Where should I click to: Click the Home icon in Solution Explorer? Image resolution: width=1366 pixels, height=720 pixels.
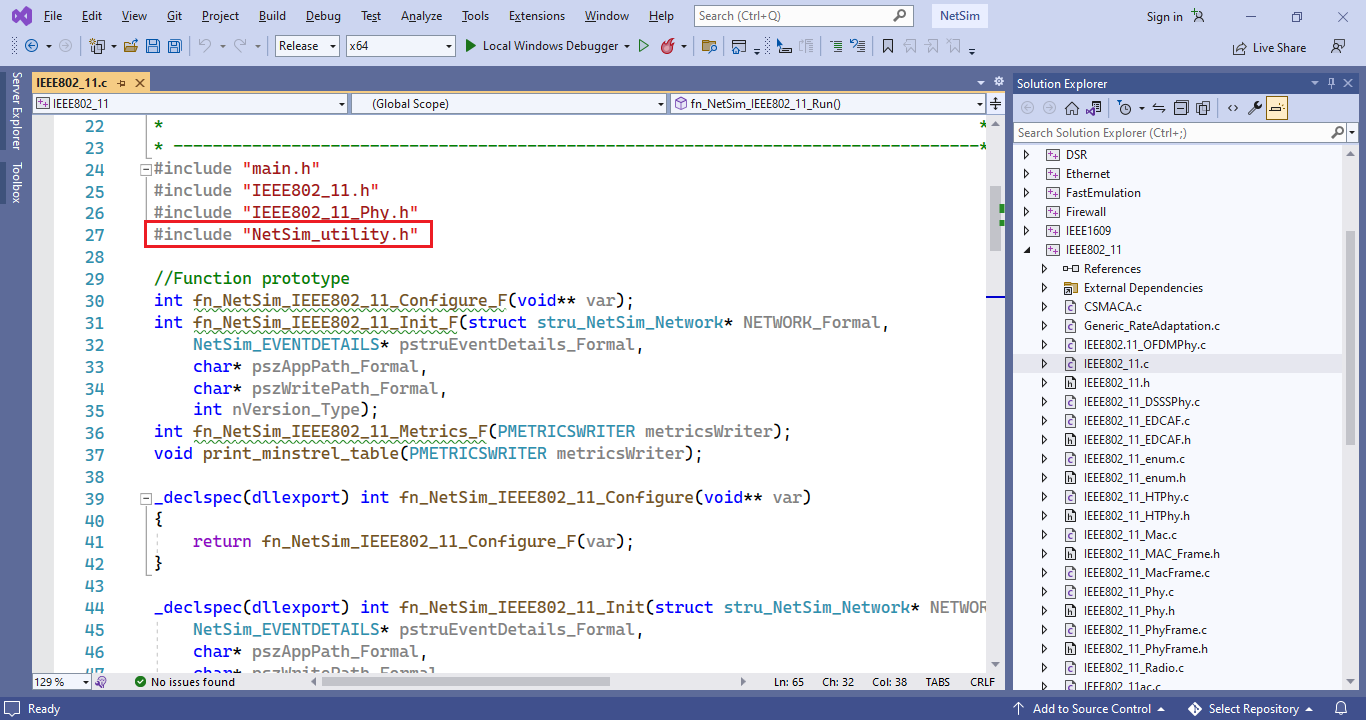point(1072,108)
